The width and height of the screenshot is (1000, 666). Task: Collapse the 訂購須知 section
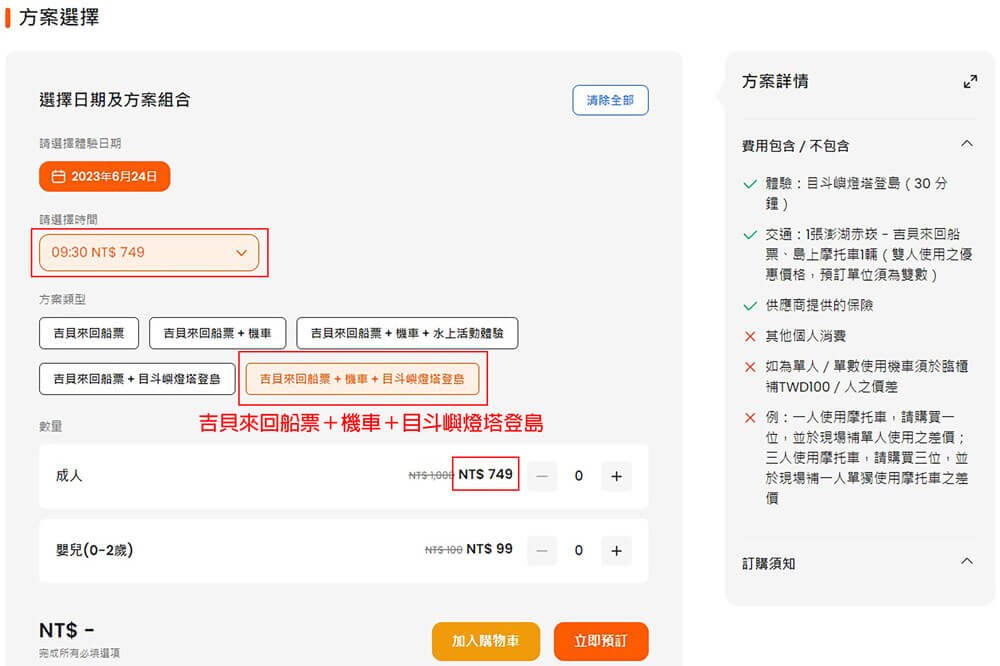click(966, 562)
